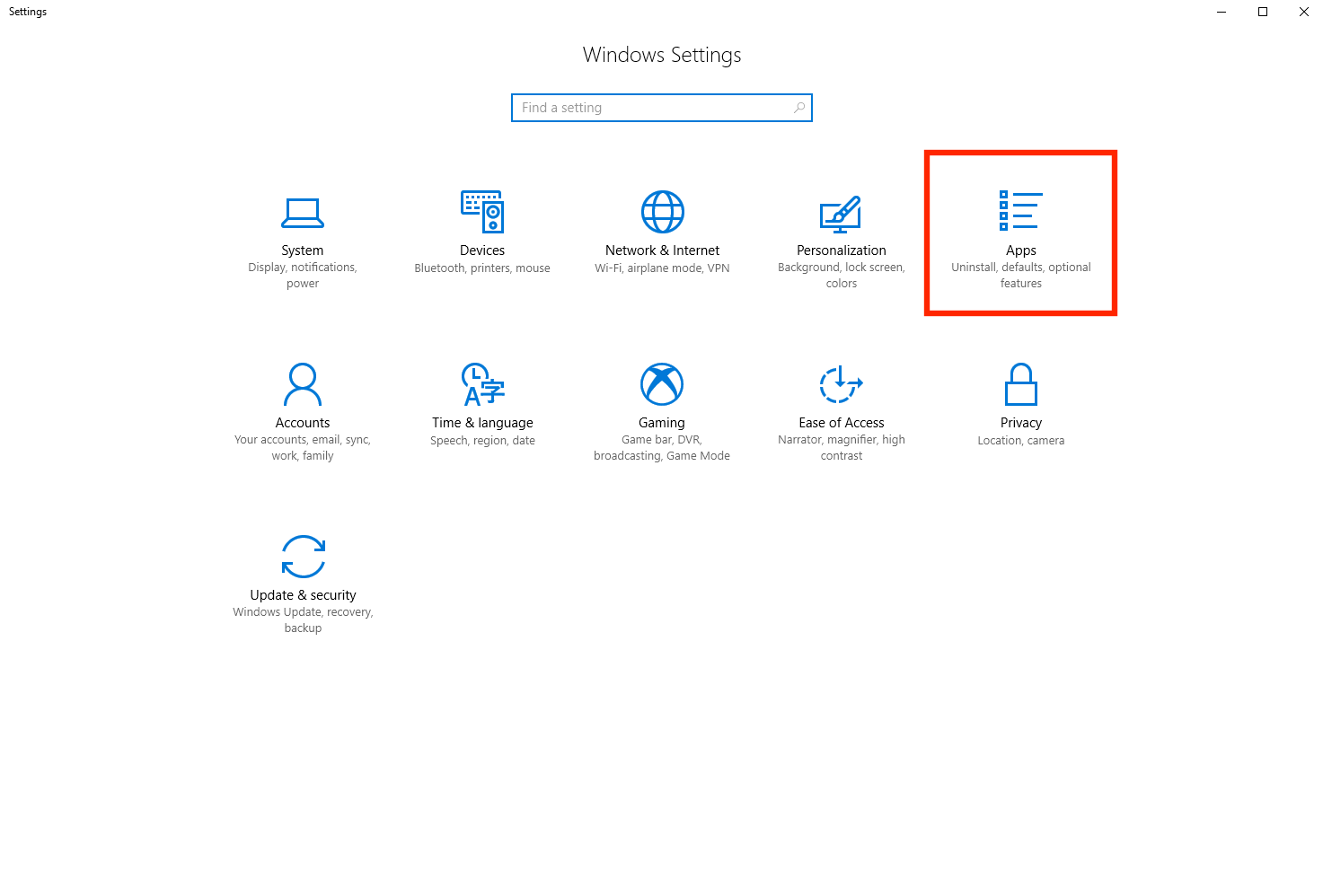The image size is (1323, 896).
Task: Click 'Speech, region, date' description
Action: 482,441
